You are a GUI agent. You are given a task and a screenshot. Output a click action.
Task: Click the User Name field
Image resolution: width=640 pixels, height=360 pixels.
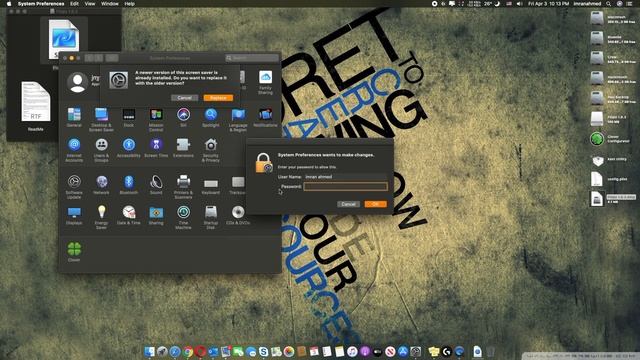click(x=345, y=177)
